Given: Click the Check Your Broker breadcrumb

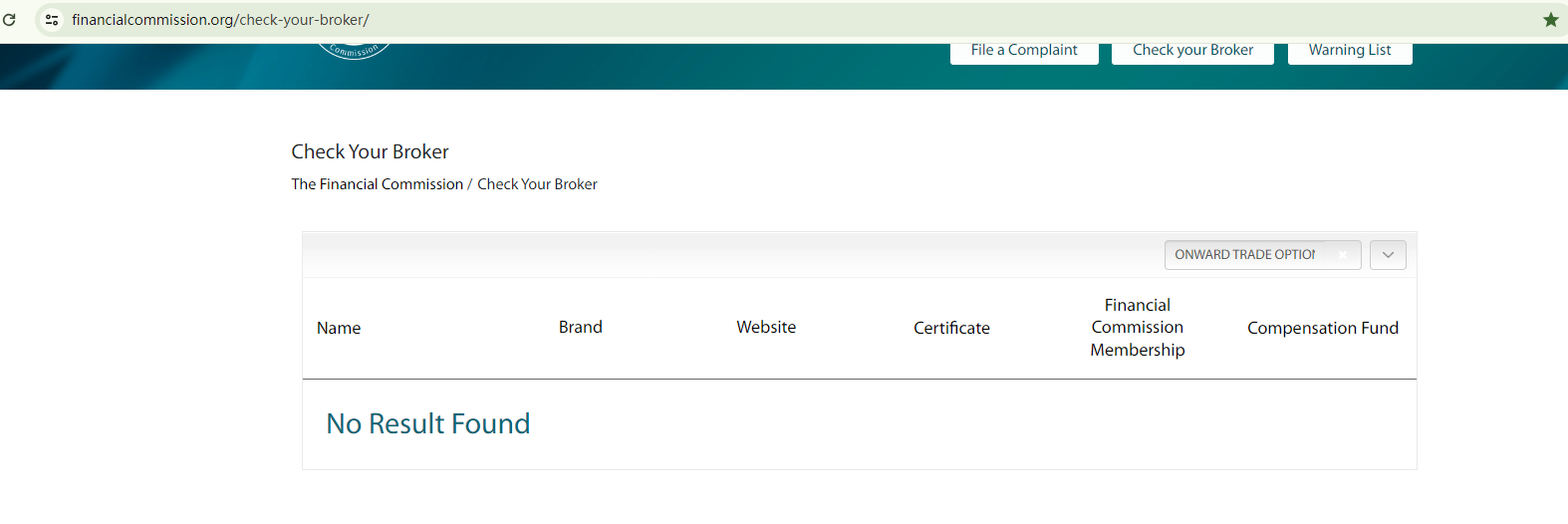Looking at the screenshot, I should coord(537,184).
